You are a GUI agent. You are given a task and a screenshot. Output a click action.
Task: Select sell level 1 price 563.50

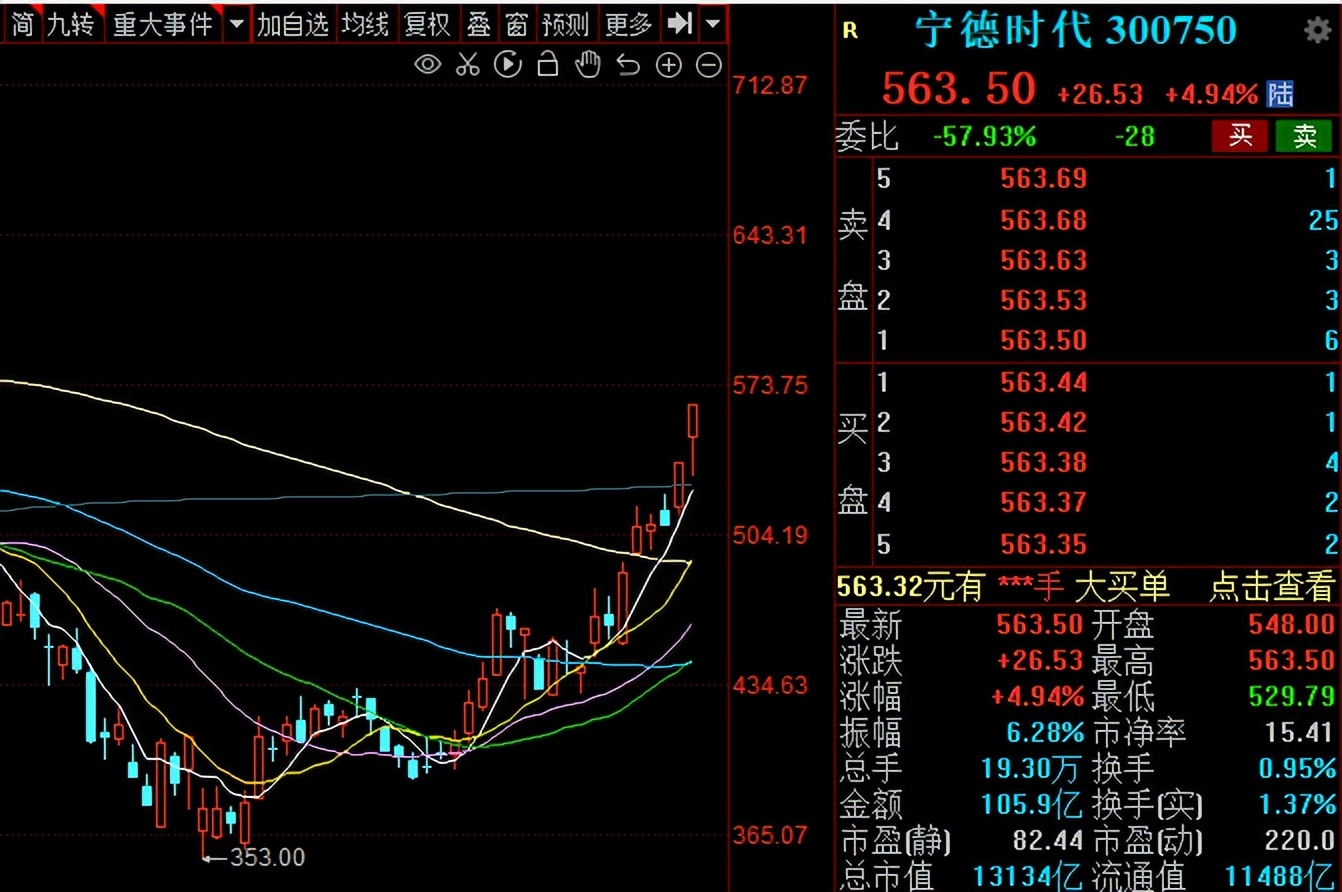[1043, 340]
